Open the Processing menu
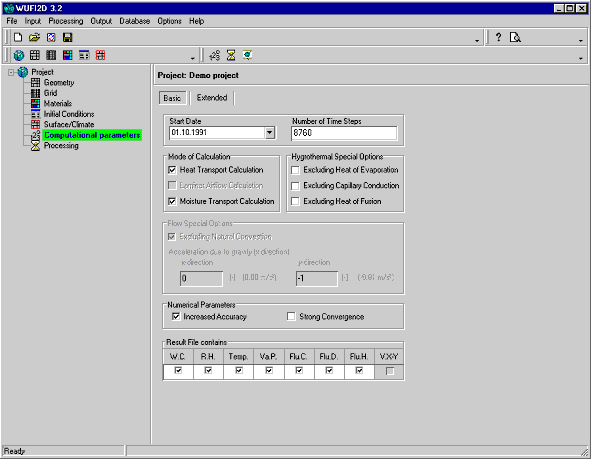The height and width of the screenshot is (459, 591). 66,21
